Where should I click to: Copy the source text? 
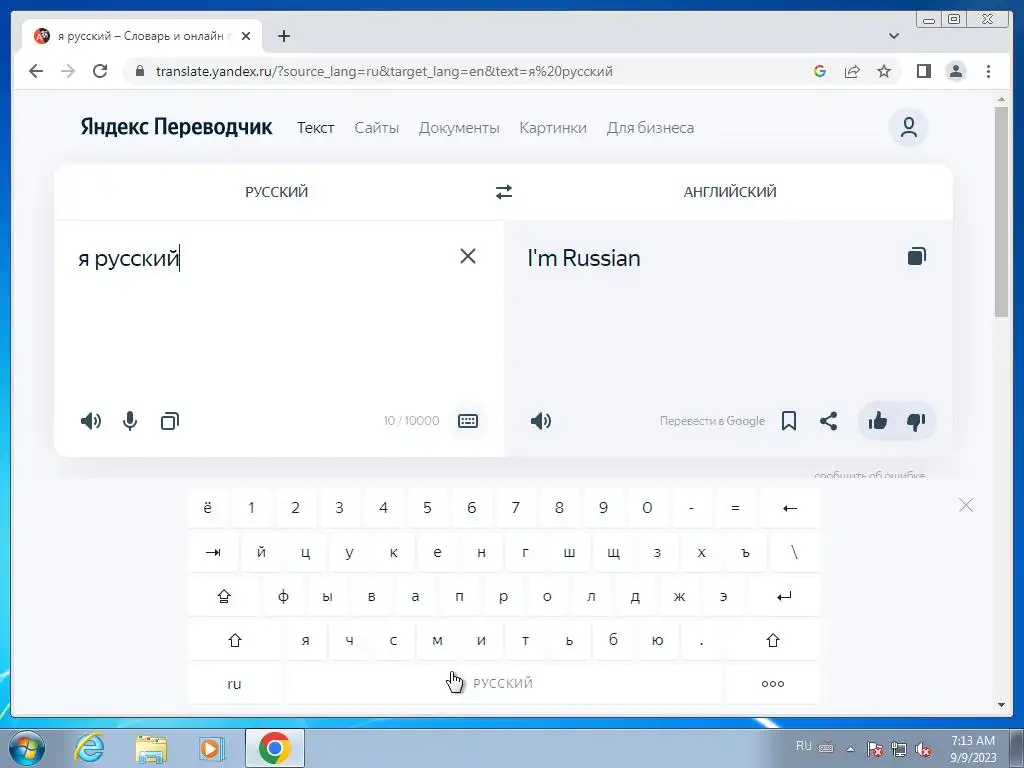(170, 421)
